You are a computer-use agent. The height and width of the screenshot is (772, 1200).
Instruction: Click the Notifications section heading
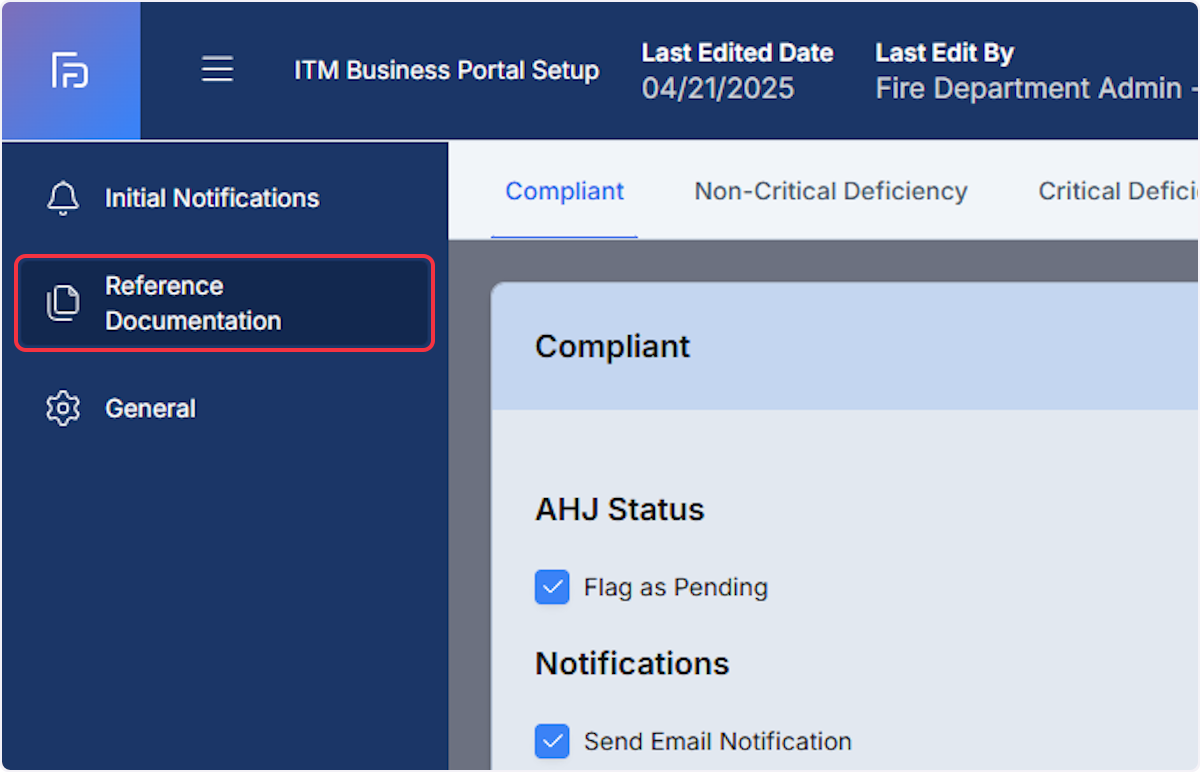pyautogui.click(x=632, y=664)
